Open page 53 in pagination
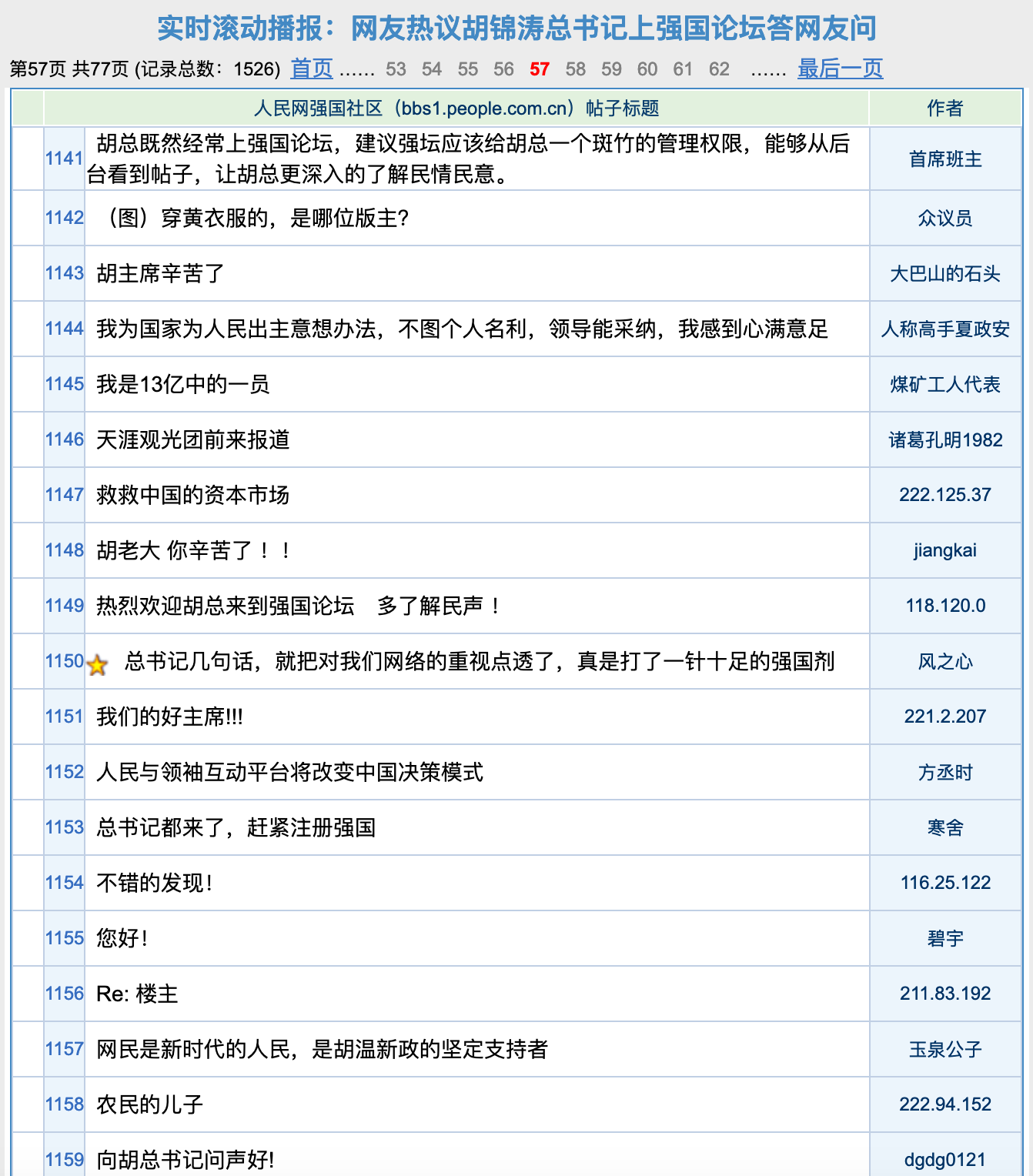Screen dimensions: 1033x1176 pos(396,69)
